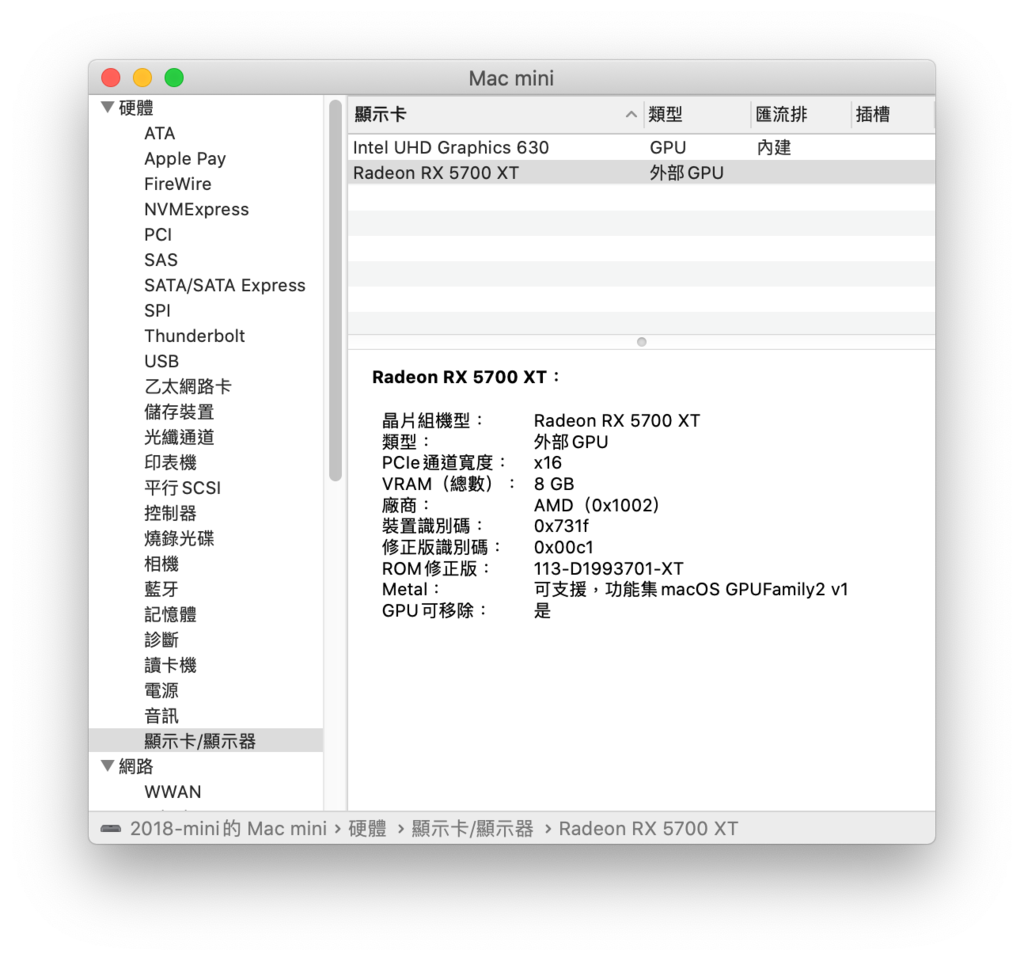Image resolution: width=1024 pixels, height=961 pixels.
Task: Open the Thunderbolt section
Action: coord(195,336)
